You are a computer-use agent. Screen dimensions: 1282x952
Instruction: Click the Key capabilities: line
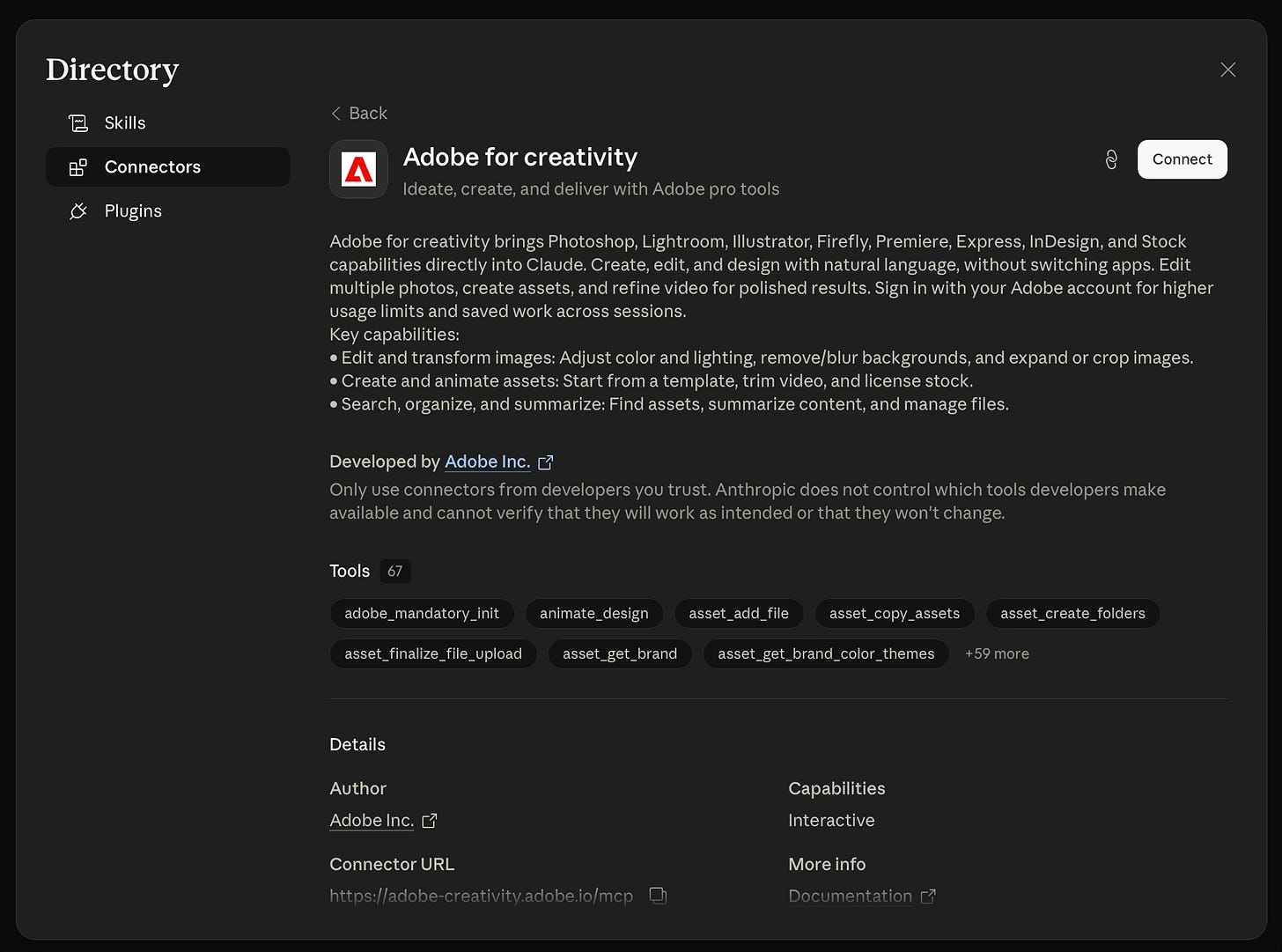394,335
